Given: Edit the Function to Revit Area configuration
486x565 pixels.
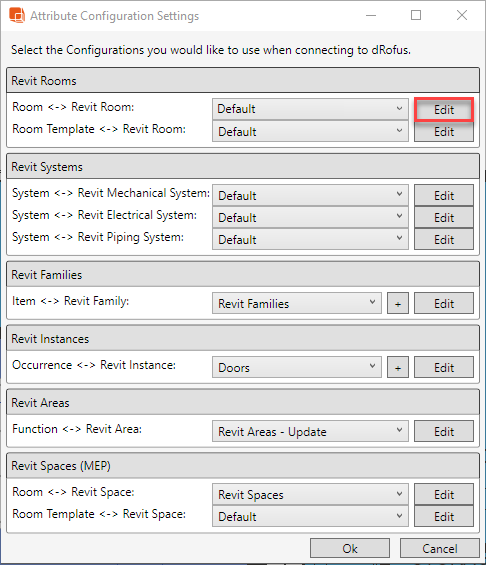Looking at the screenshot, I should point(444,431).
